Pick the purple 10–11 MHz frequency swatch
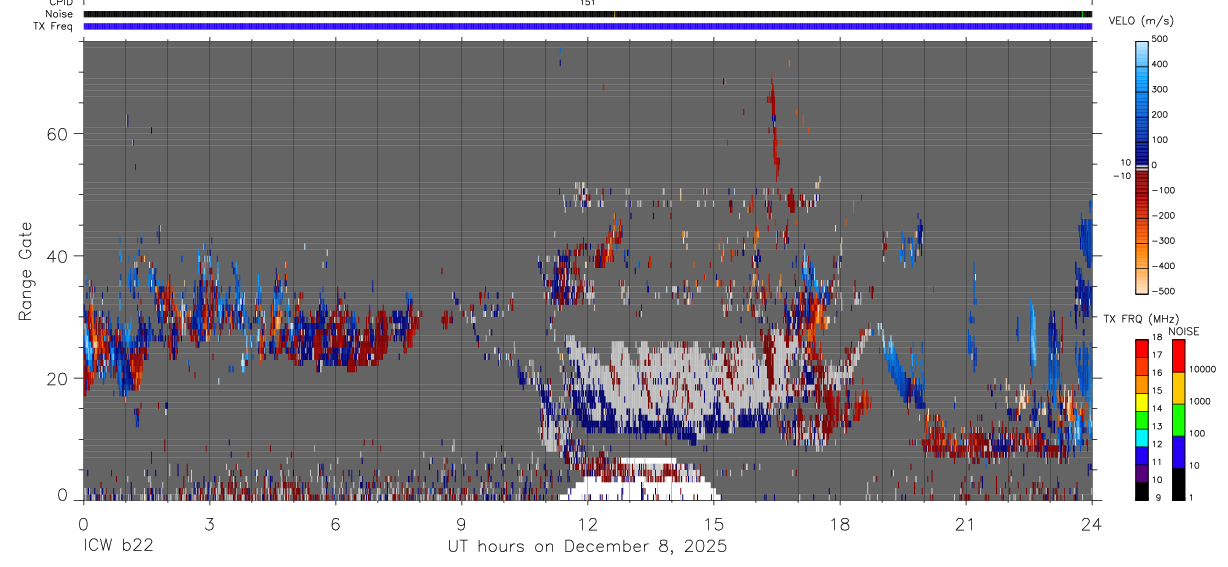Image resolution: width=1228 pixels, height=567 pixels. point(1141,472)
